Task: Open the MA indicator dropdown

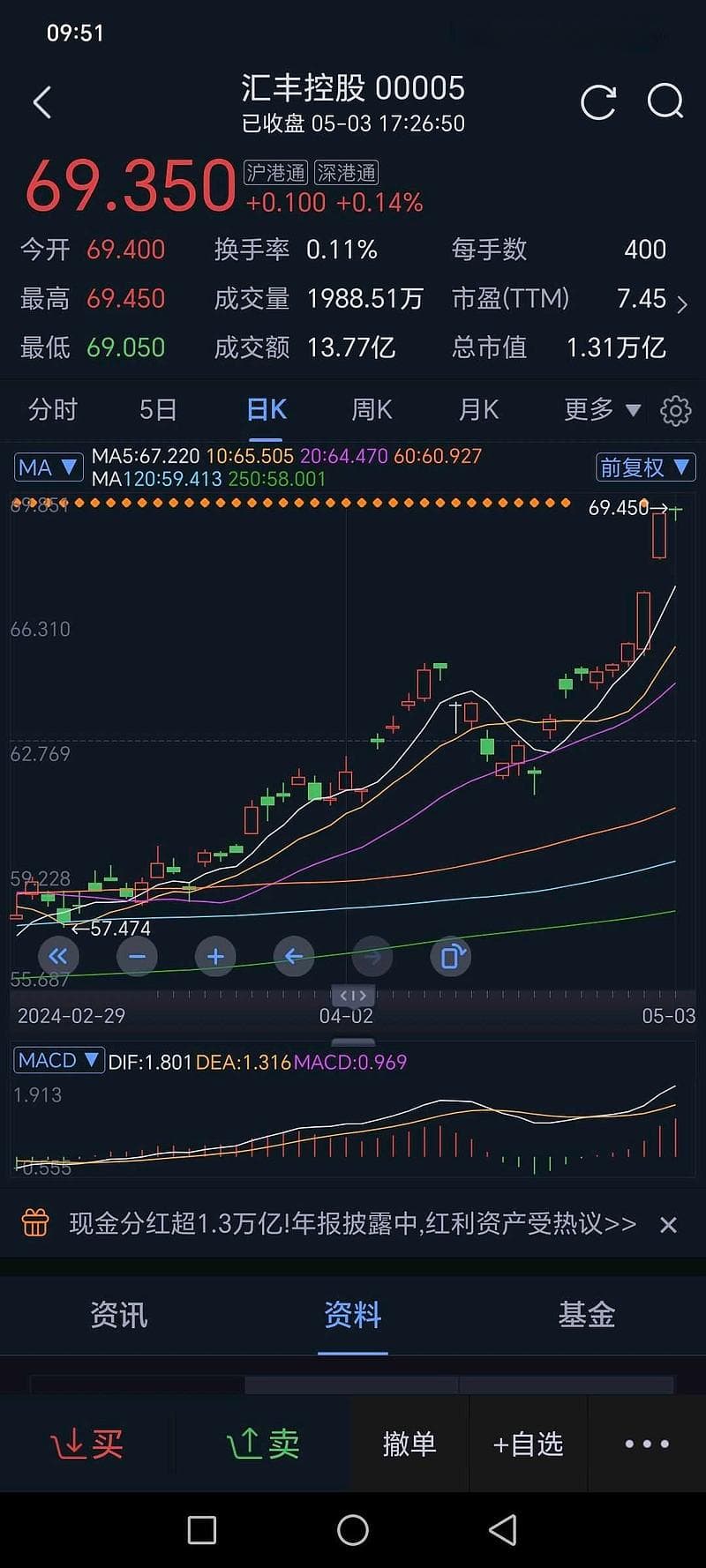Action: (49, 467)
